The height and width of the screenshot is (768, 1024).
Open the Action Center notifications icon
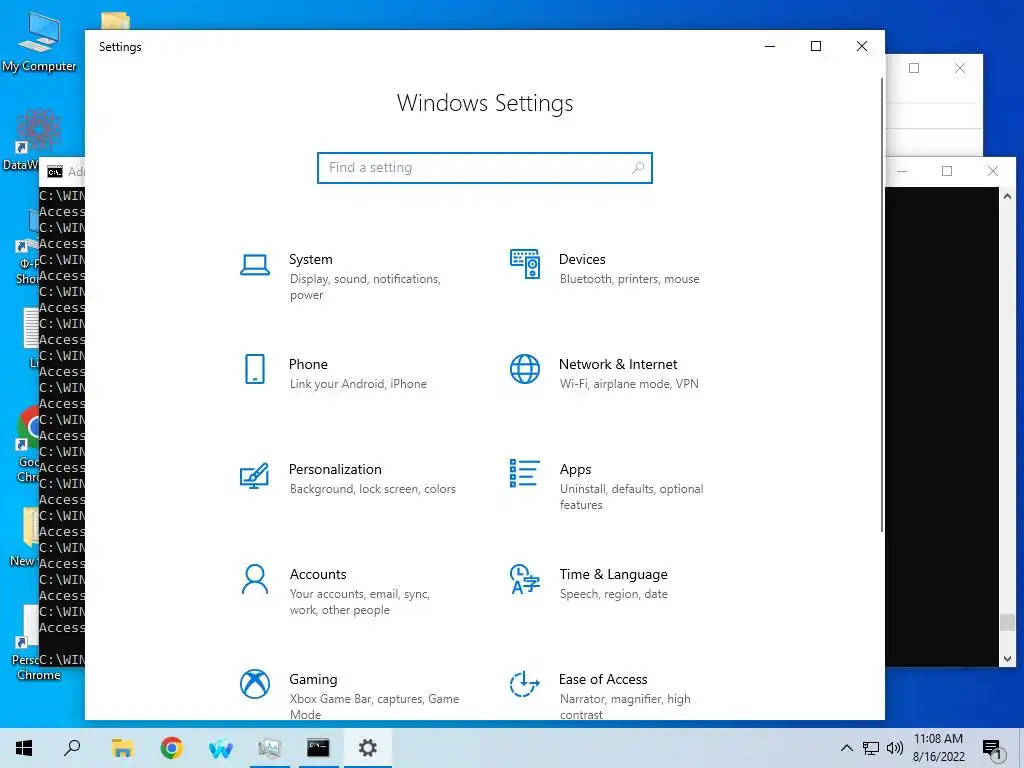[992, 748]
